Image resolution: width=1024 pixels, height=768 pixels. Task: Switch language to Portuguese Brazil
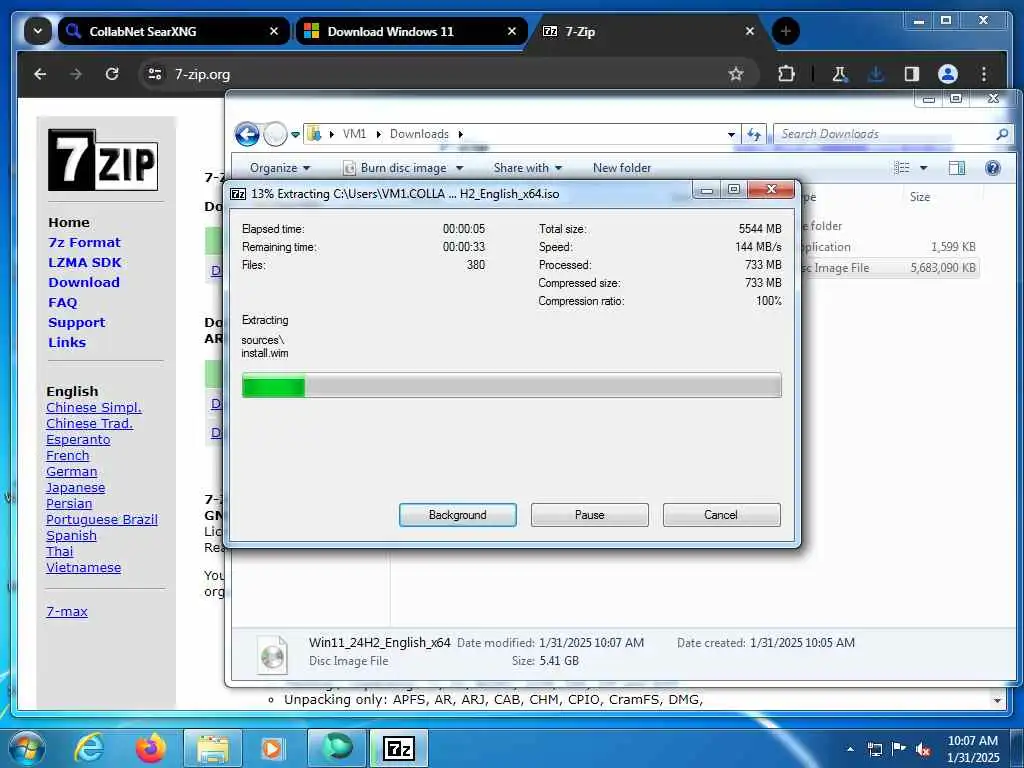pyautogui.click(x=102, y=519)
